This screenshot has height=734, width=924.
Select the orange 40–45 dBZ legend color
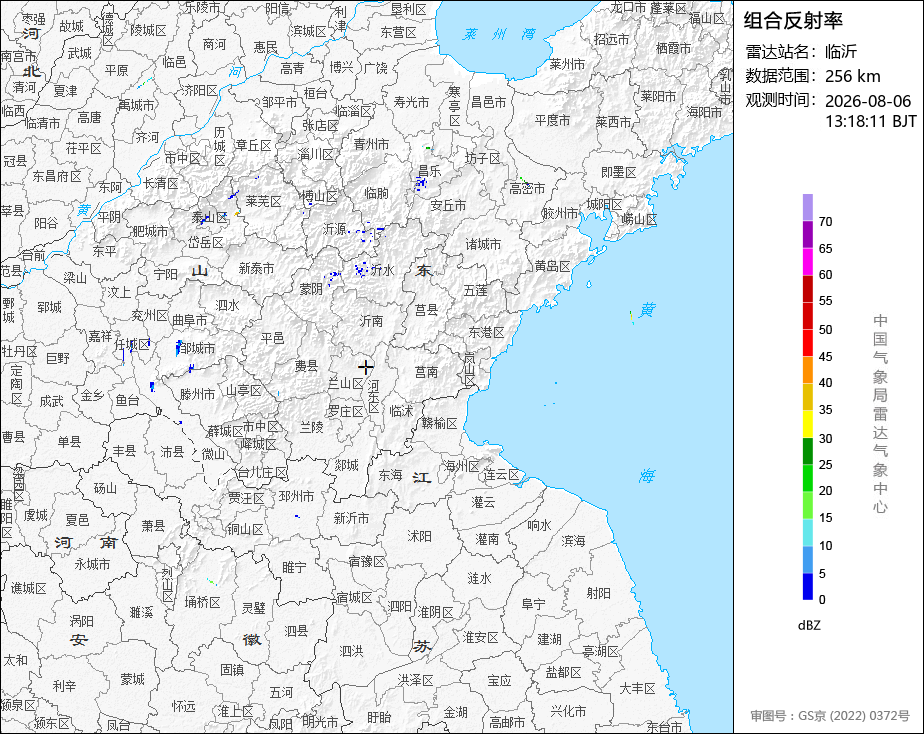coord(807,370)
